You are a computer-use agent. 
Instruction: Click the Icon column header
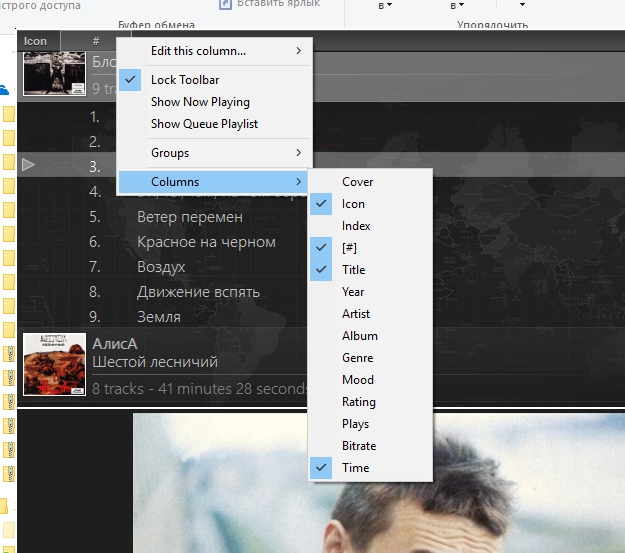[x=36, y=41]
